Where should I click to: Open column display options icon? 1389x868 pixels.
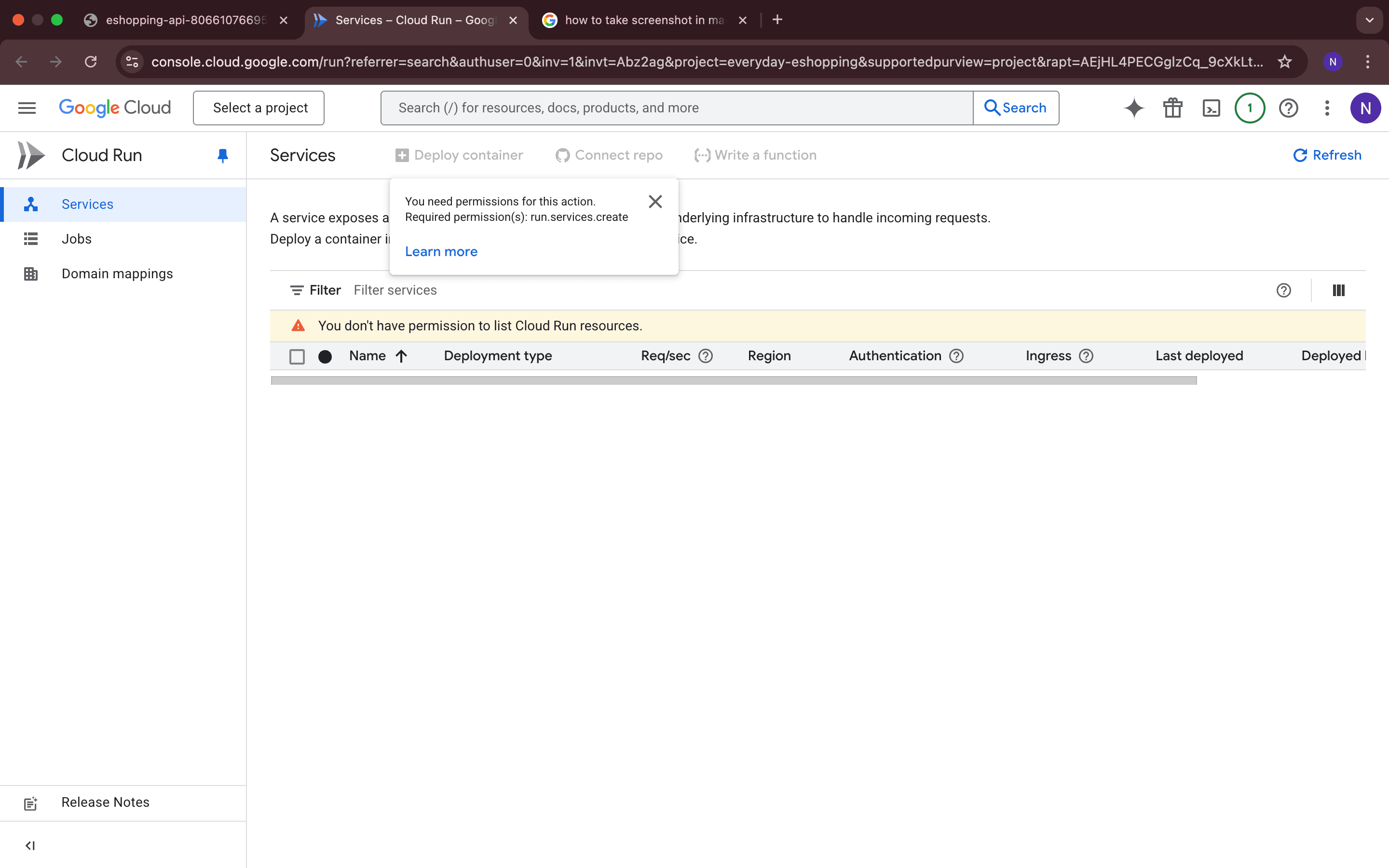tap(1338, 290)
